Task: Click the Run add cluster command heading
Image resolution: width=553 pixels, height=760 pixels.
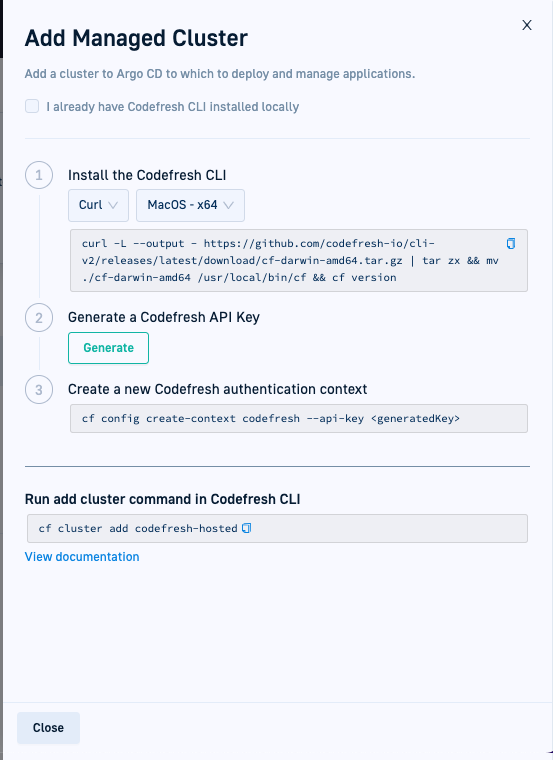Action: pyautogui.click(x=162, y=499)
